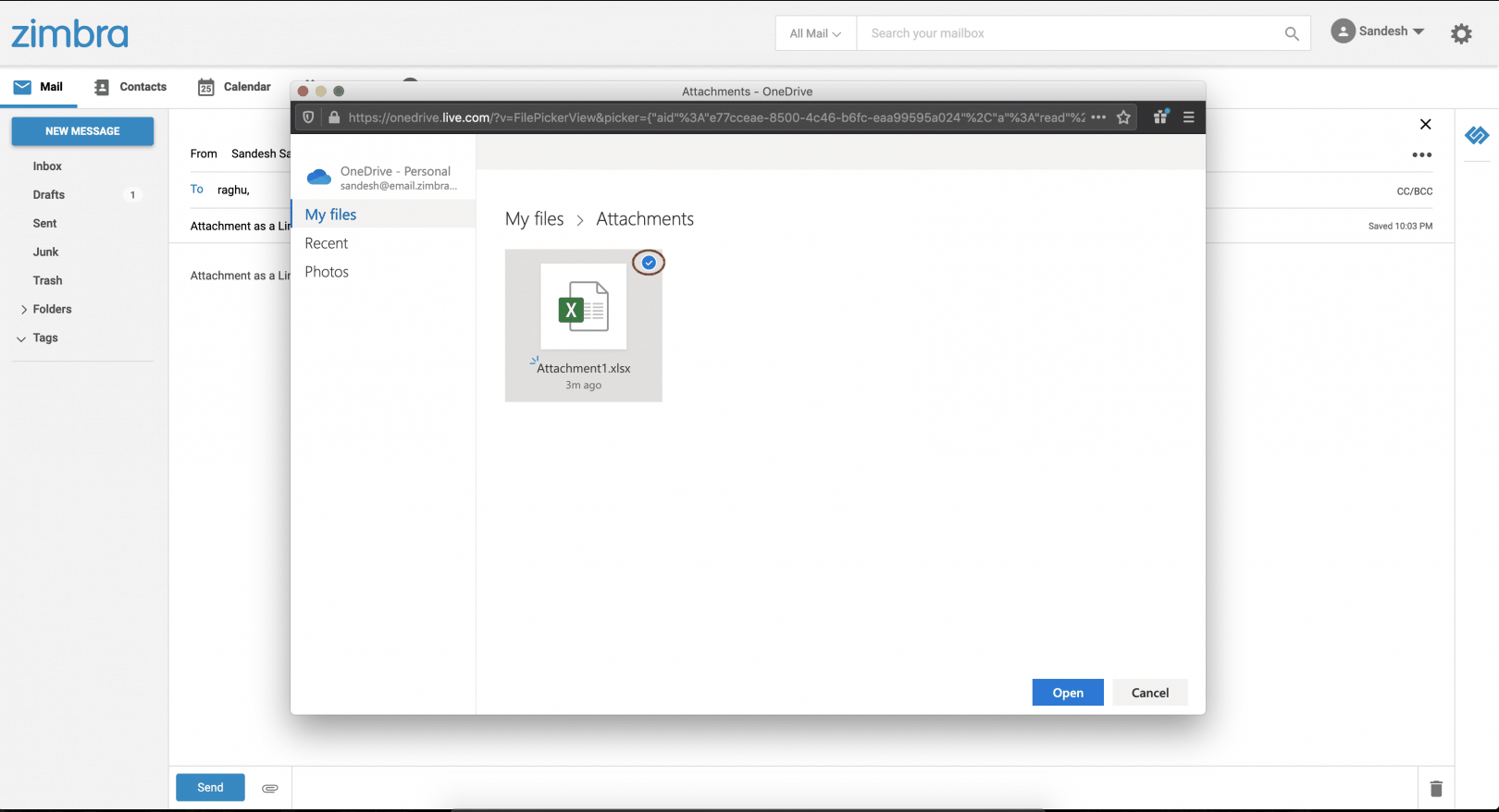
Task: Open the Junk folder
Action: coord(46,252)
